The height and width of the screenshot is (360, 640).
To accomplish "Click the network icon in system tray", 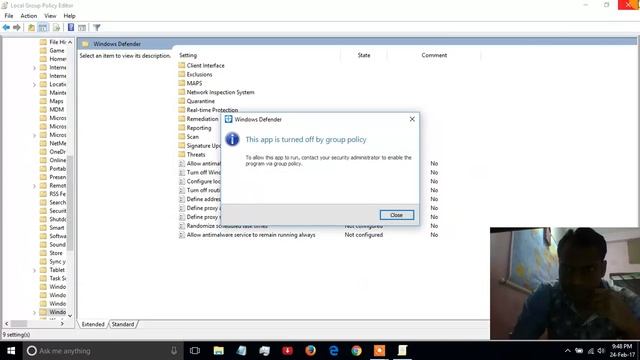I will tap(591, 351).
